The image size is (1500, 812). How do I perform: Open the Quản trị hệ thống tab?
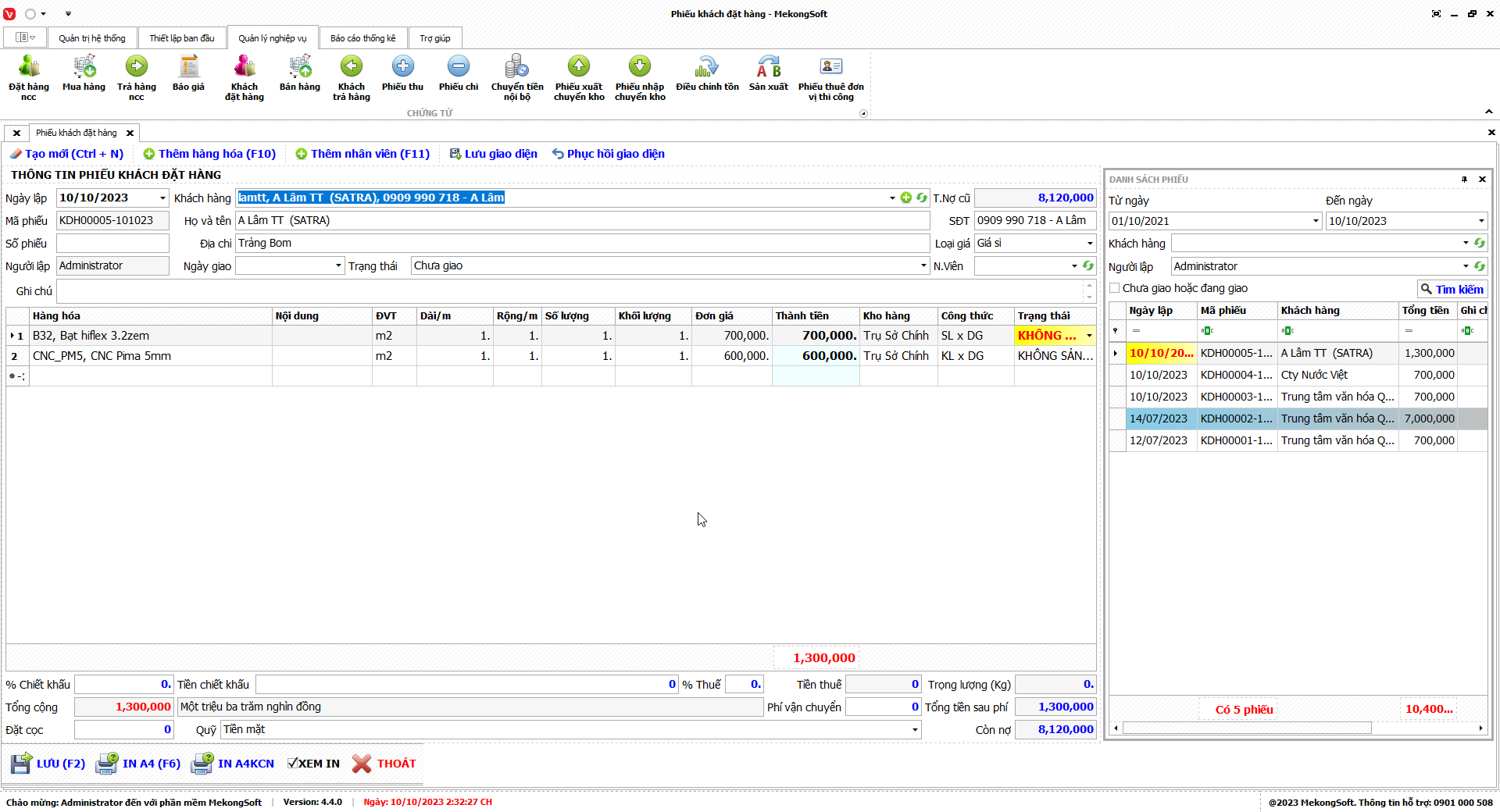click(92, 38)
